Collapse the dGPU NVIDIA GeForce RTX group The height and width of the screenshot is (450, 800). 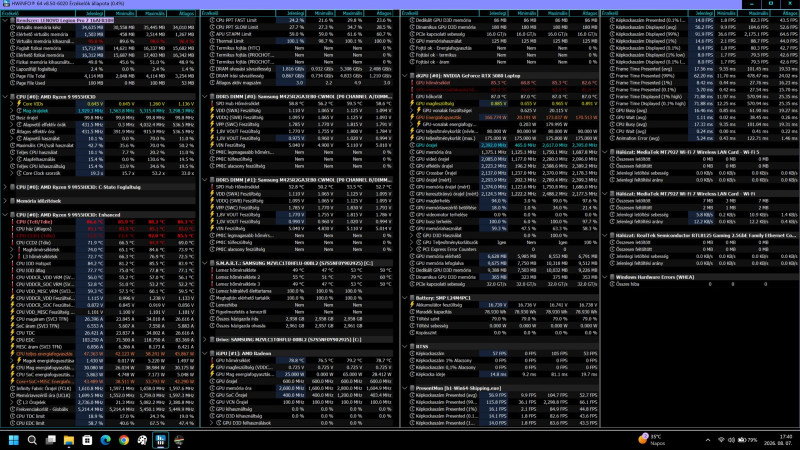(x=405, y=76)
